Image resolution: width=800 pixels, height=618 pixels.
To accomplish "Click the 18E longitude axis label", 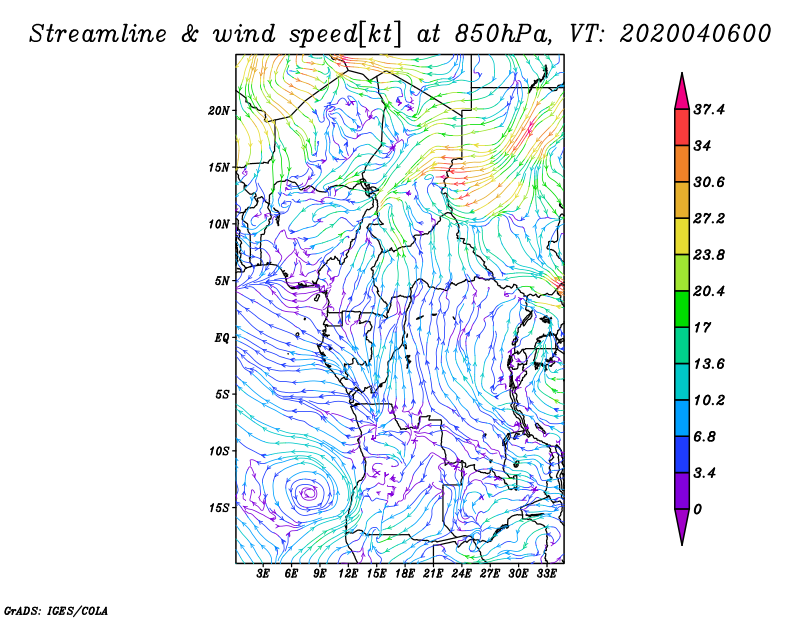I will coord(405,573).
